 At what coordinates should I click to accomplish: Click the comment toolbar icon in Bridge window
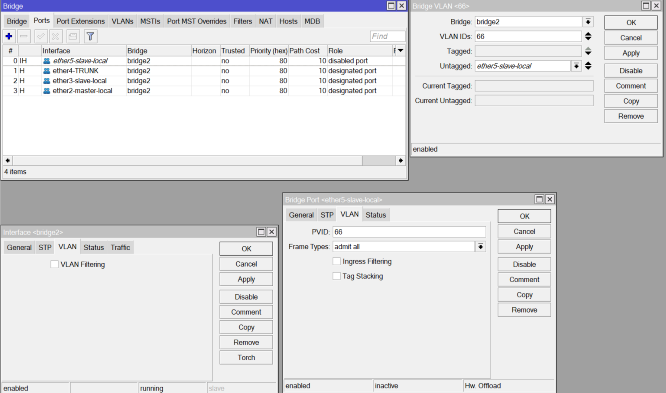pos(73,36)
